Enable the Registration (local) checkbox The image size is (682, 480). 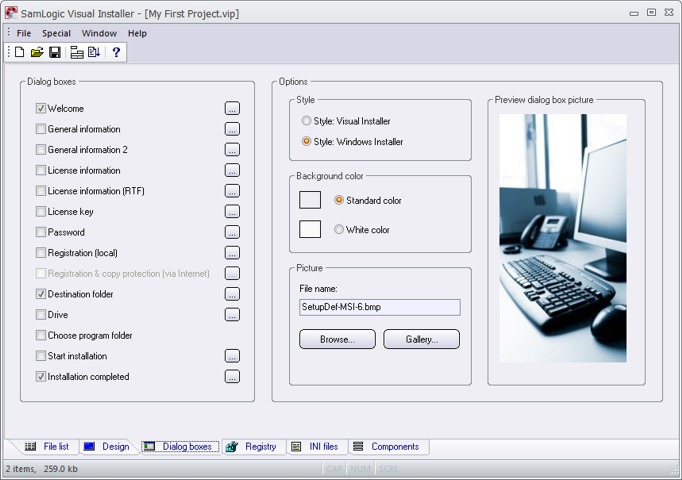(x=40, y=253)
